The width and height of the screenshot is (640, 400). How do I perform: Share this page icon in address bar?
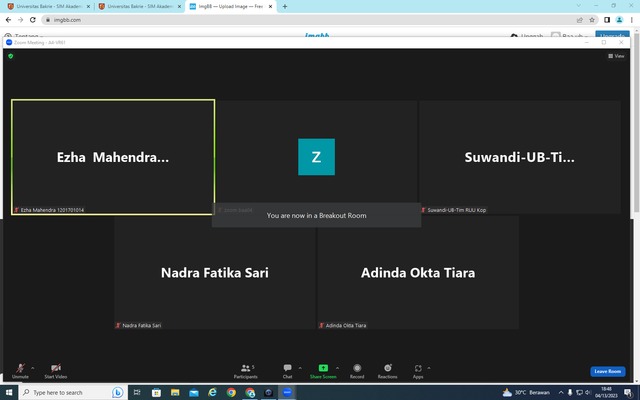[x=579, y=20]
